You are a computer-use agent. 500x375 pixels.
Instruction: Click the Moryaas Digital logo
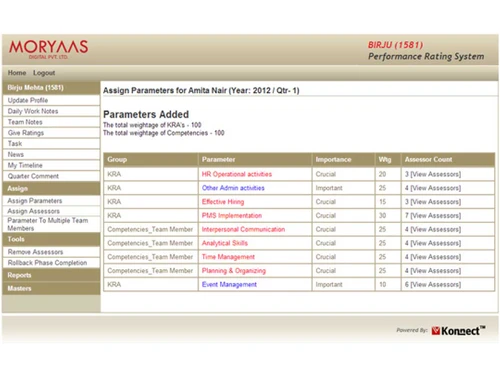pos(49,49)
